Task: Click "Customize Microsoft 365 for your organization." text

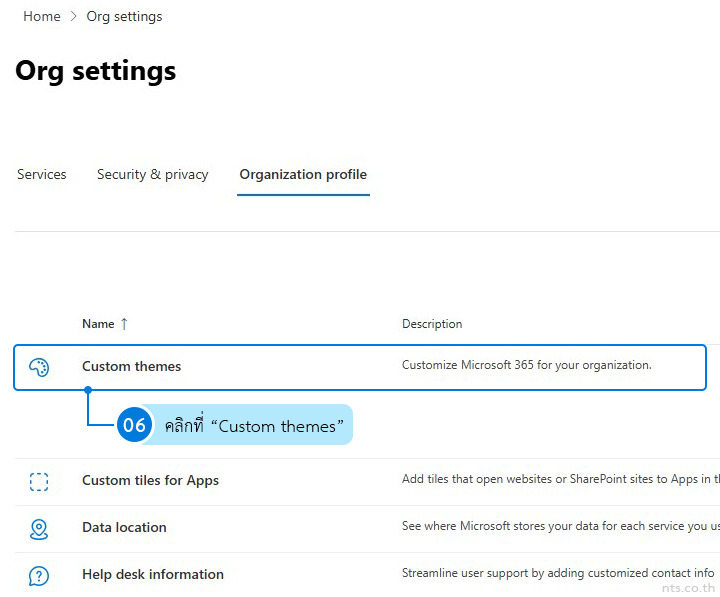Action: tap(527, 365)
